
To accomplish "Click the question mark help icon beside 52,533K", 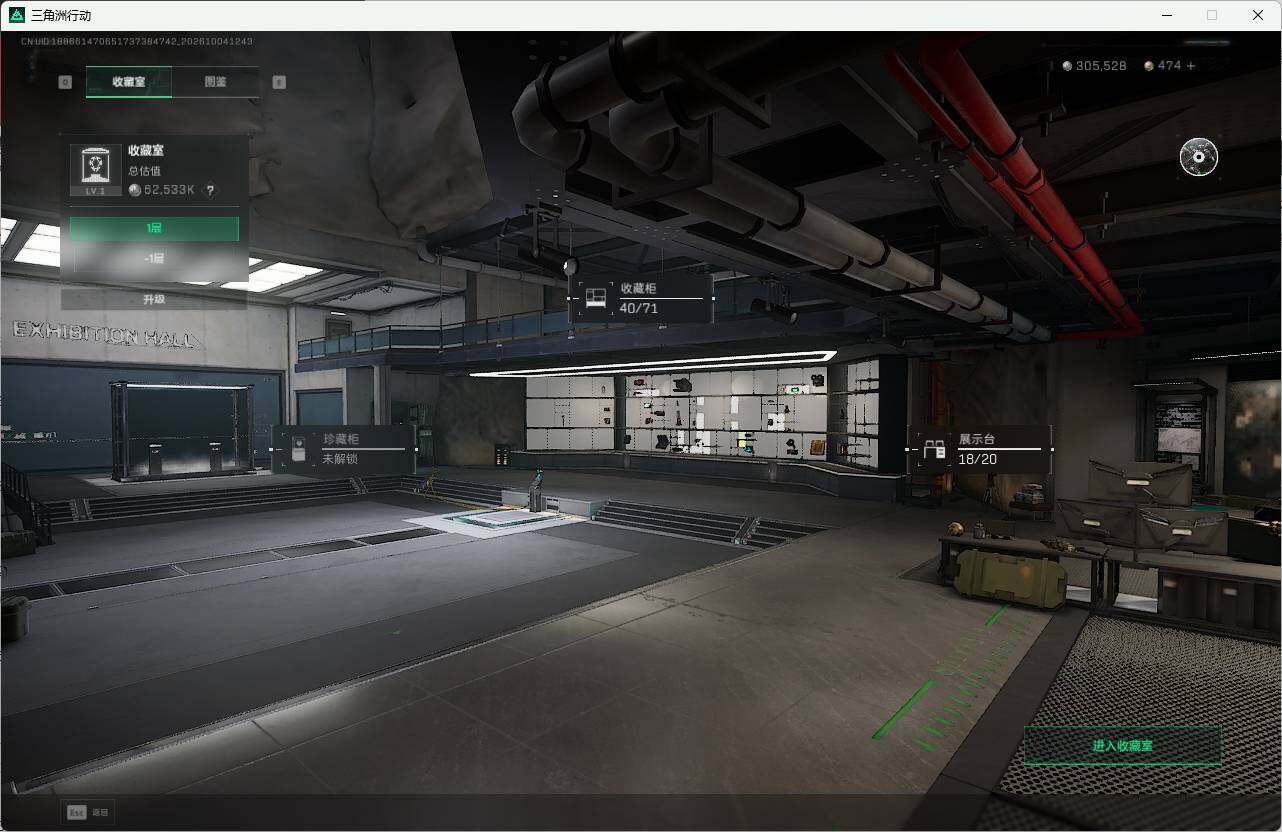I will point(210,190).
